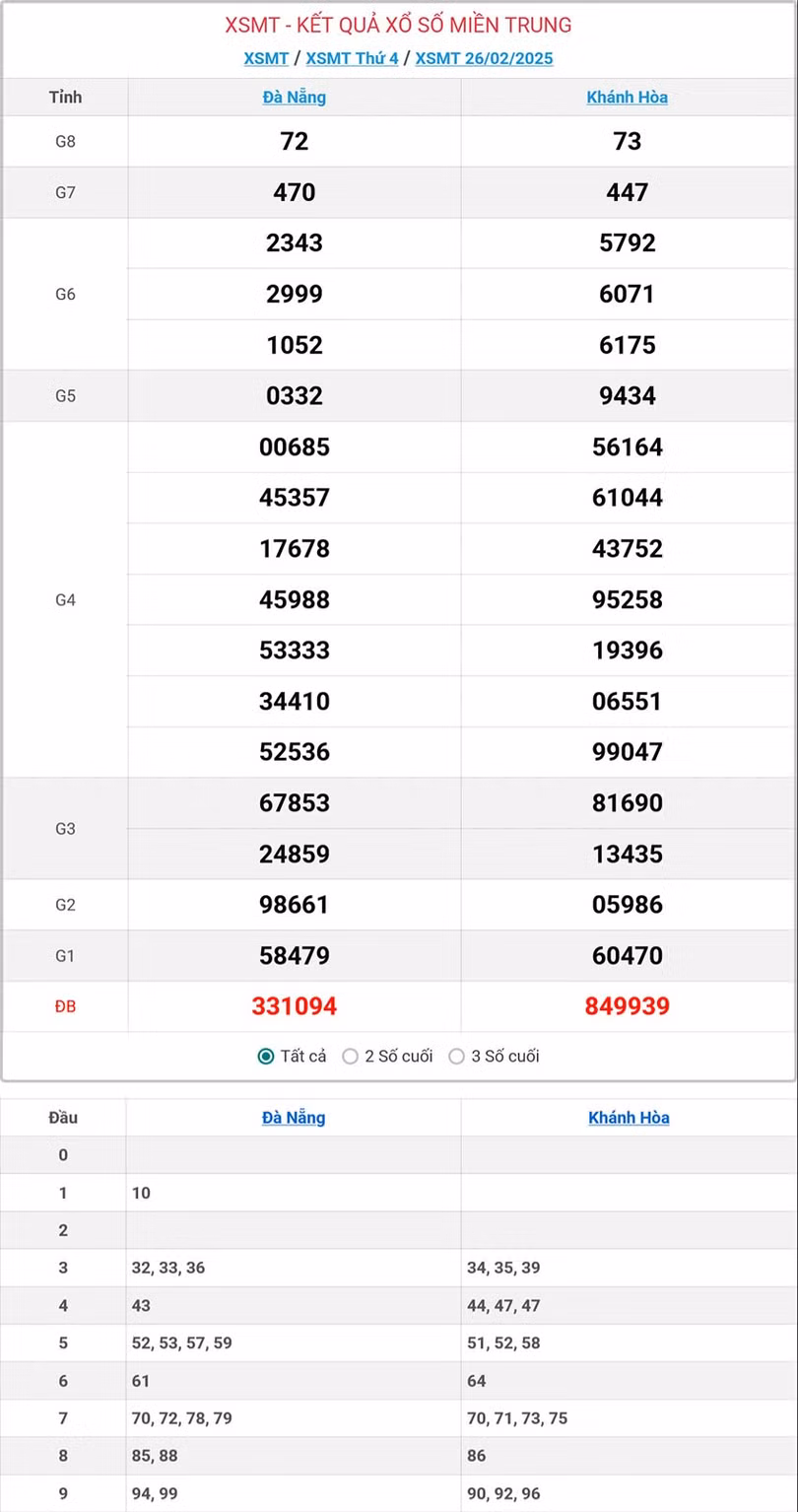
Task: Click the Kết Quả Xổ Số Miền Trung title
Action: 398,26
